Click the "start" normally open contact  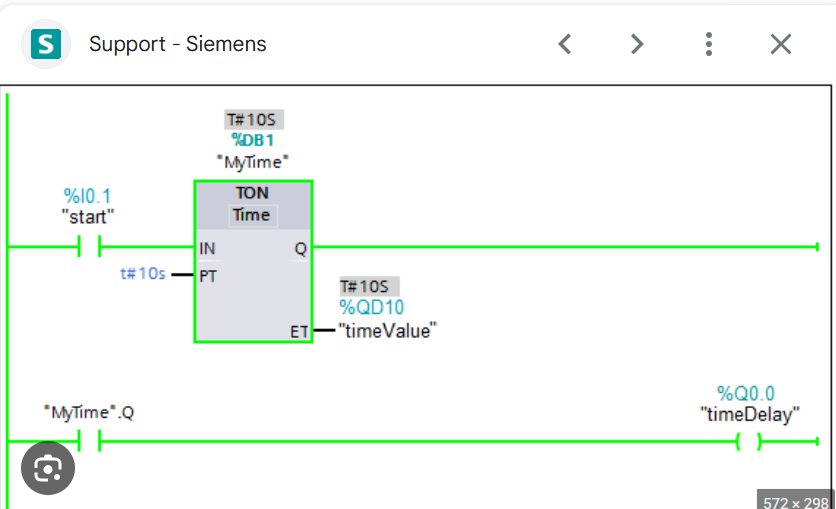[89, 247]
